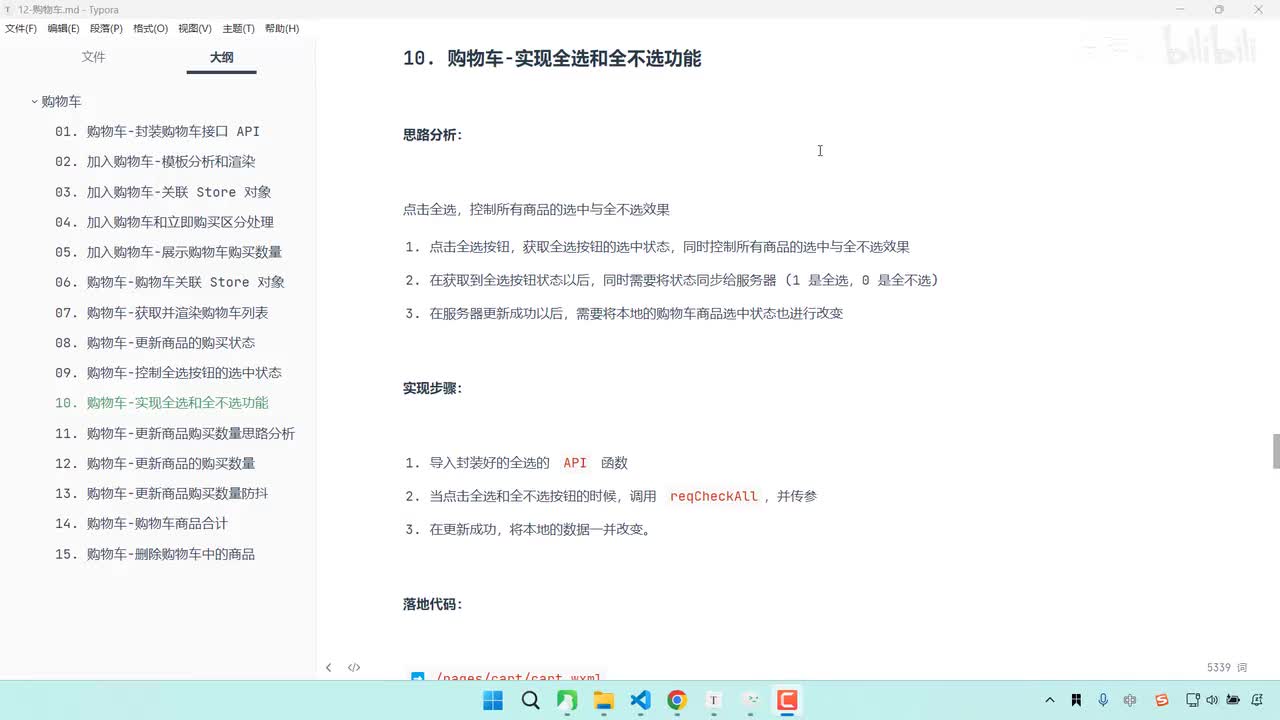Go to 03. 加入购物车-关联 Store 对象
The height and width of the screenshot is (720, 1280).
point(163,192)
